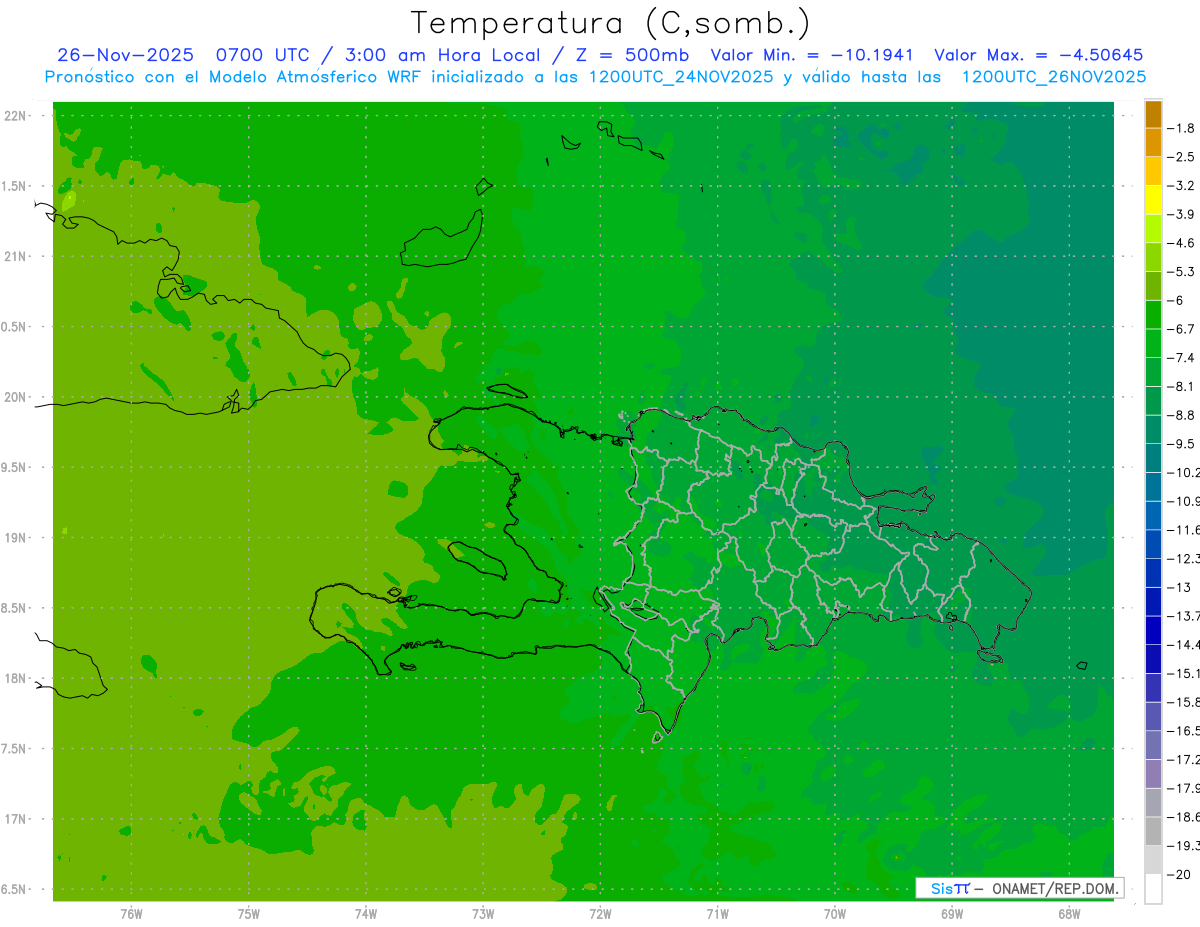Click the '17N' latitude label
This screenshot has height=927, width=1200.
point(15,819)
